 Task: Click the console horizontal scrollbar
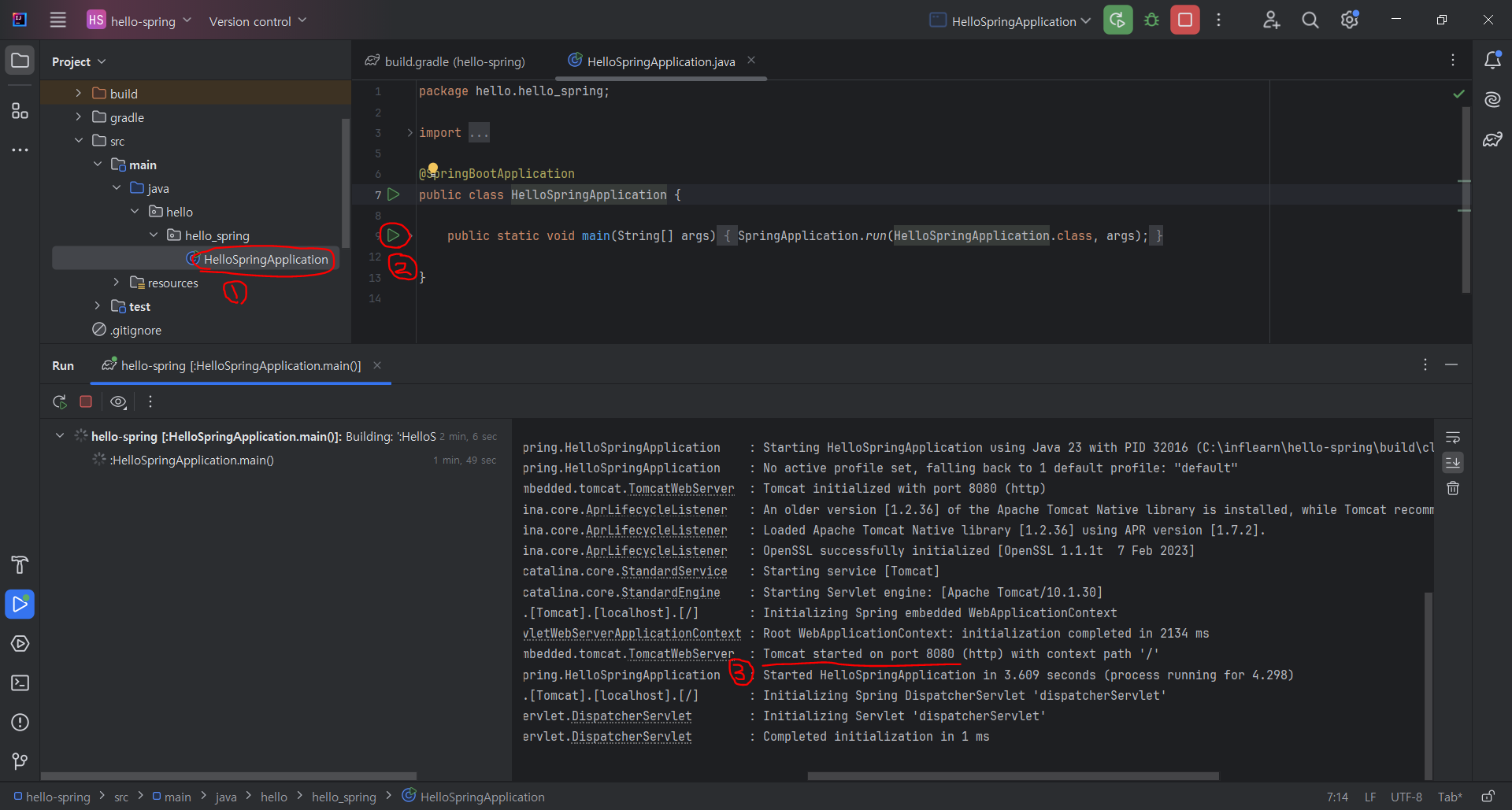[1013, 776]
